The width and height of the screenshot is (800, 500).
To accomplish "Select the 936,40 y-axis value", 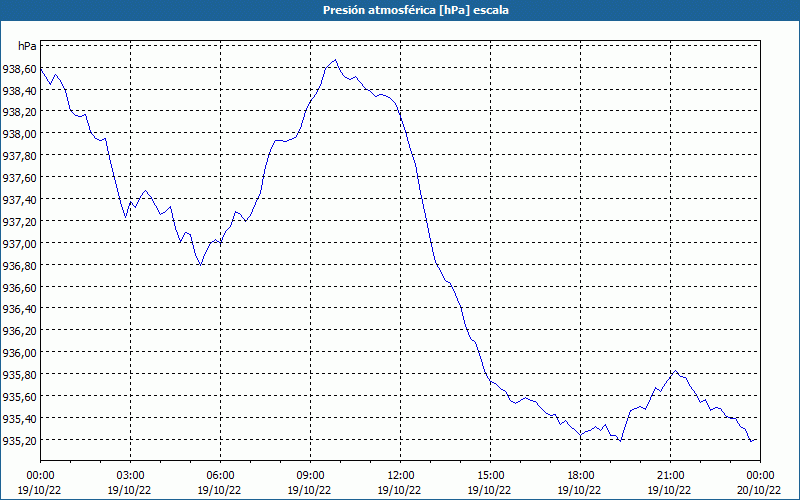I will tap(19, 309).
